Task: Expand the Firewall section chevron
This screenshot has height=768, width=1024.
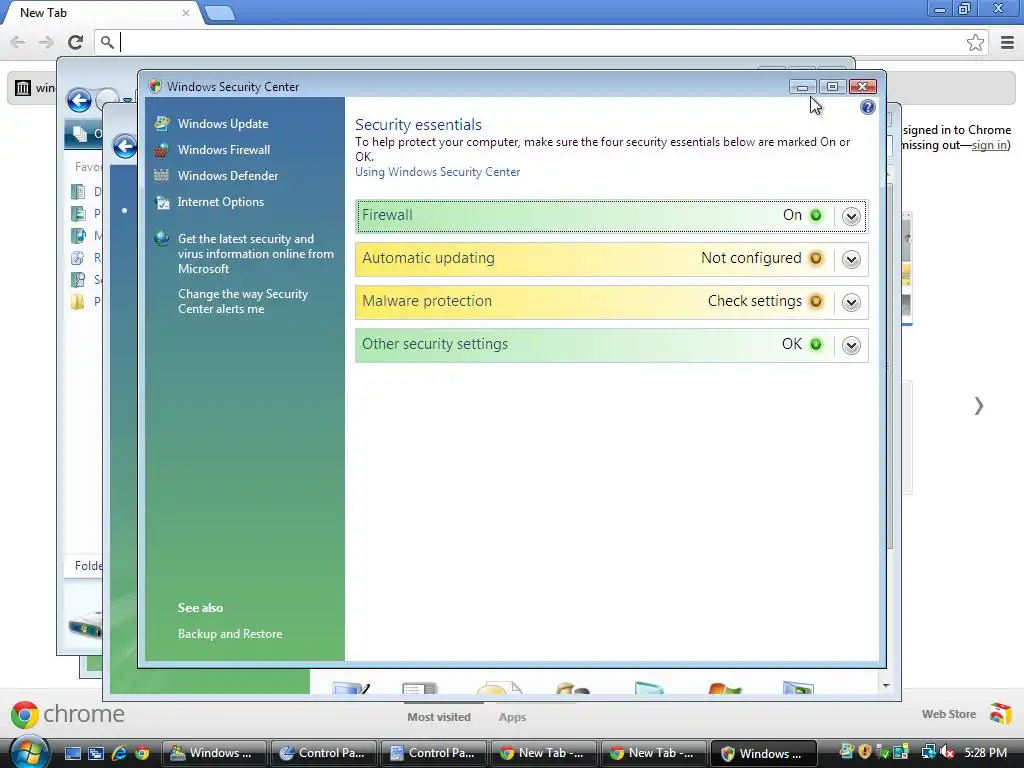Action: click(x=851, y=216)
